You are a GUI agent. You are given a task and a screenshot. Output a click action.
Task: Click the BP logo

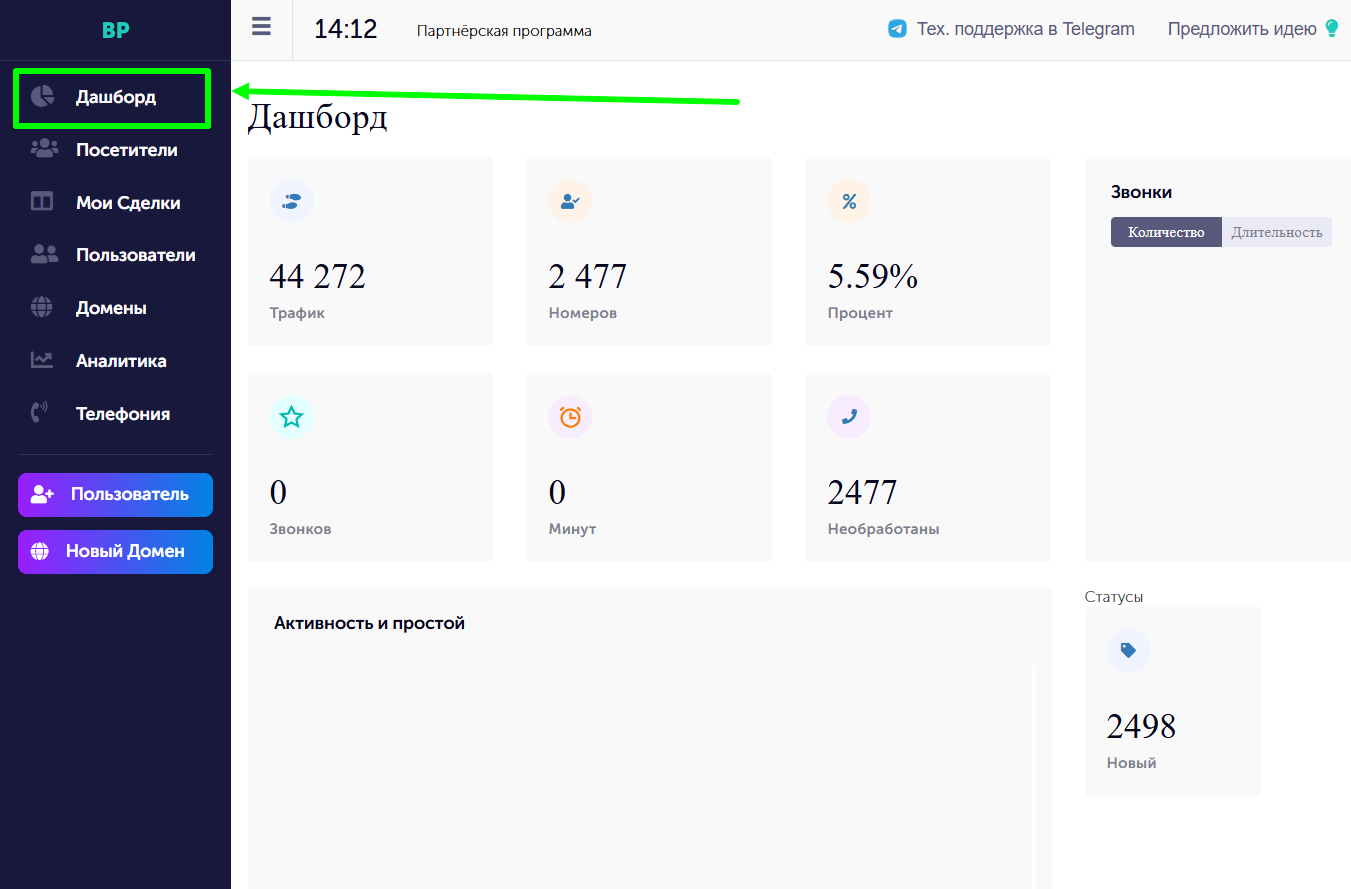click(x=115, y=30)
